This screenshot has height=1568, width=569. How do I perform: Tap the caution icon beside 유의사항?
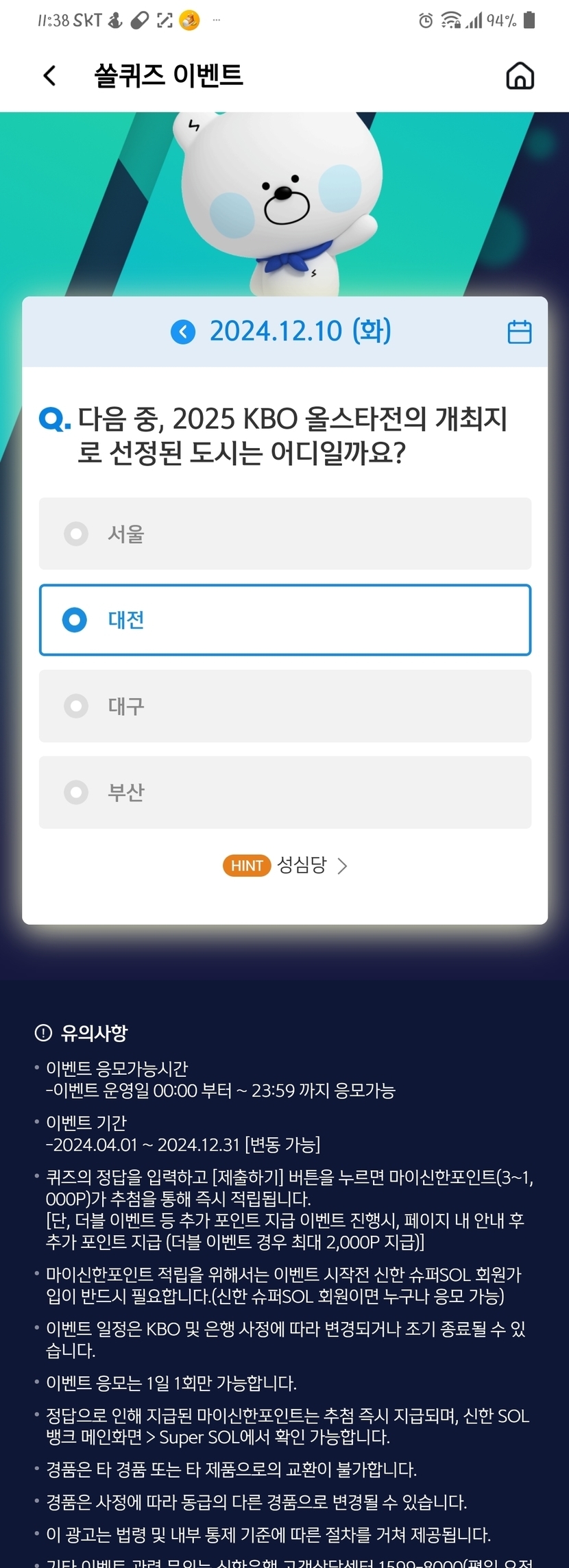[43, 1032]
